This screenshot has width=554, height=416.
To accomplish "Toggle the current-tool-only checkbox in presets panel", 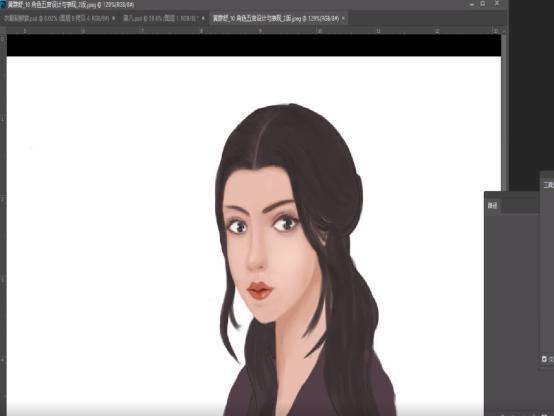I will 544,359.
